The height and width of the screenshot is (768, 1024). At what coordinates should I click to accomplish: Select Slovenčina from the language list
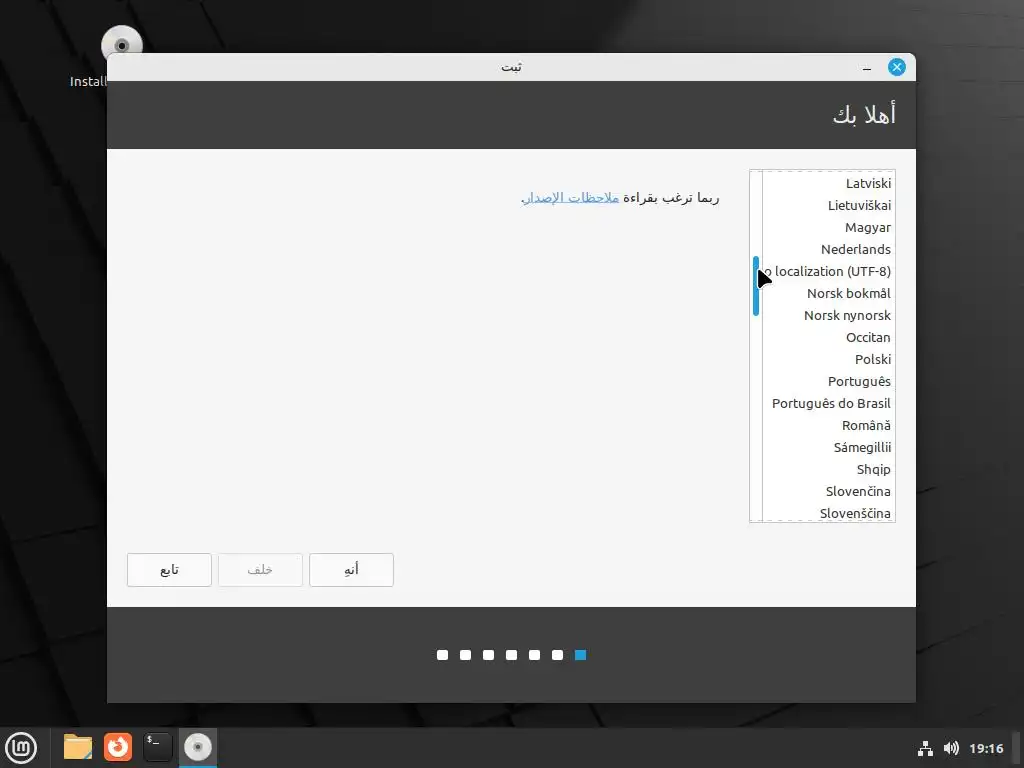(829, 492)
